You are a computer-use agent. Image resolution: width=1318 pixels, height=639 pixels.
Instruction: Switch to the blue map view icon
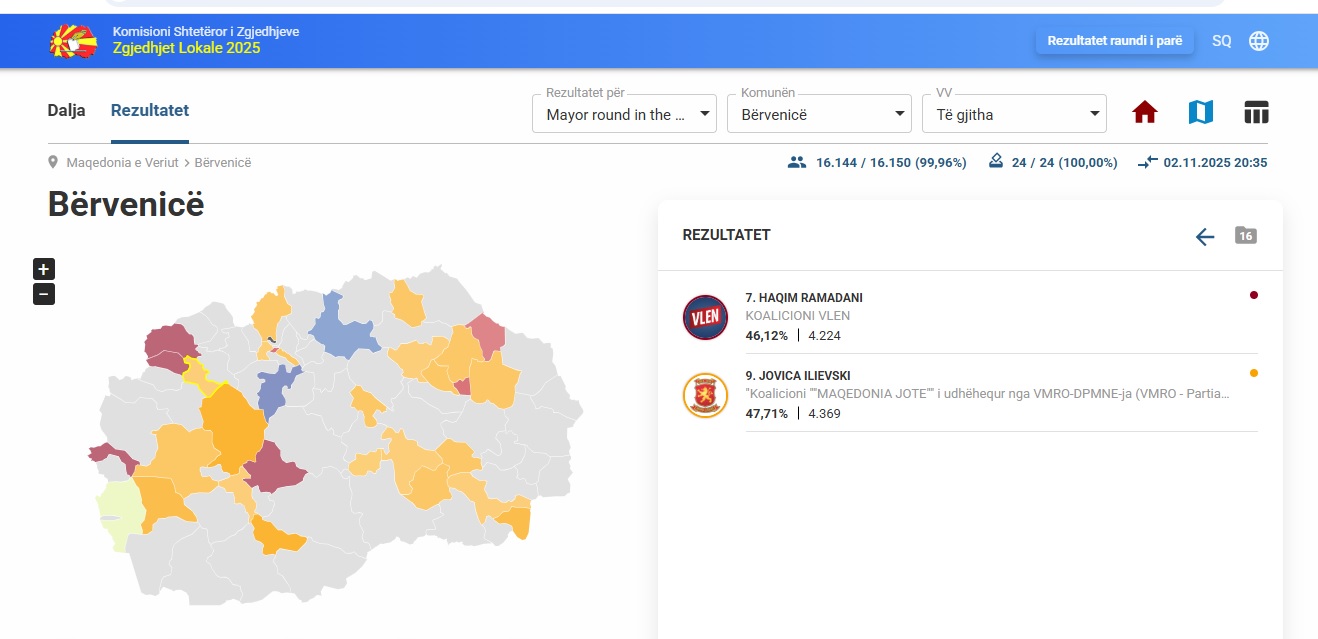(1200, 113)
